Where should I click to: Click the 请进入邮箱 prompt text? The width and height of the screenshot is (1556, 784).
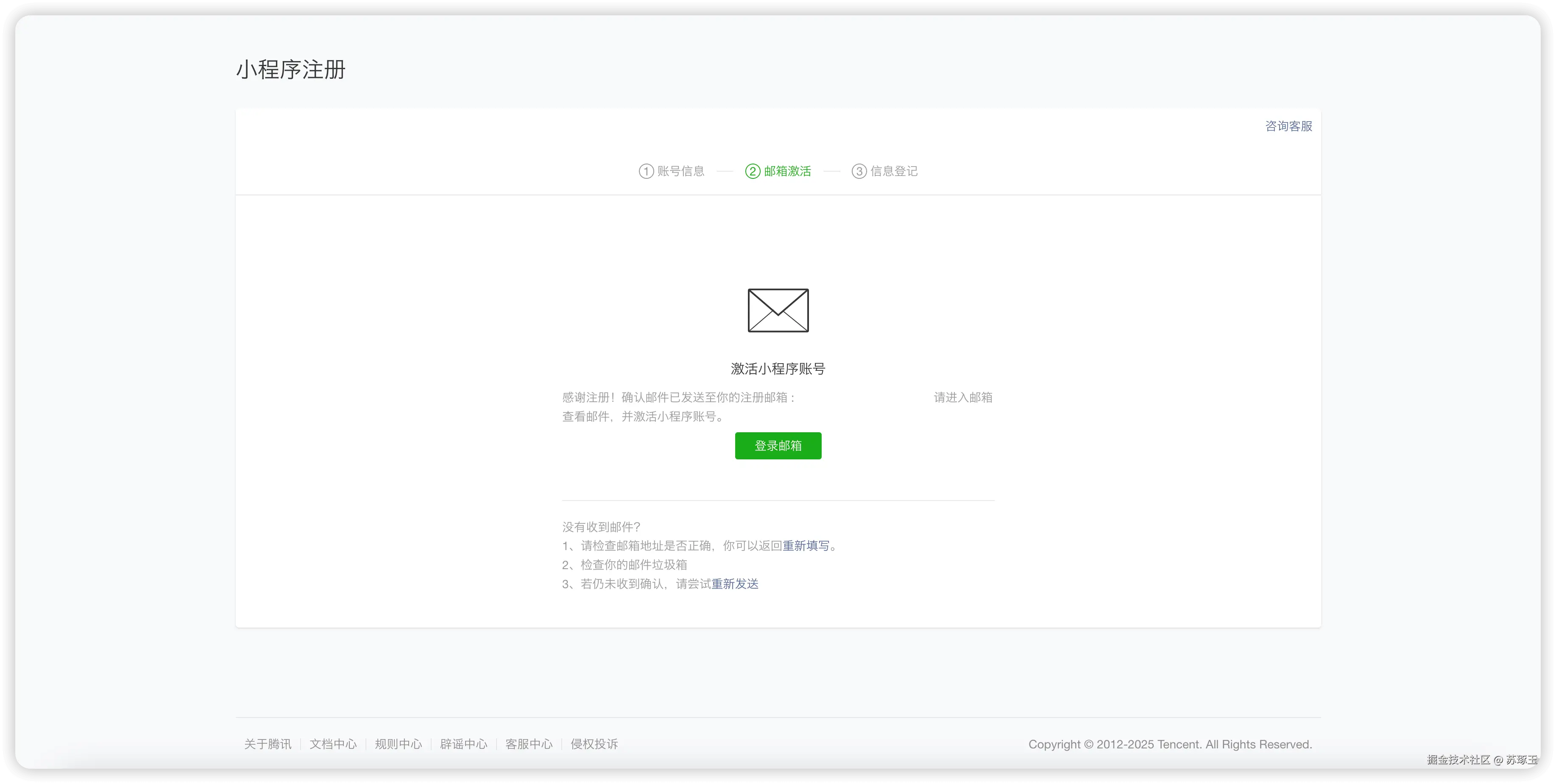pyautogui.click(x=962, y=397)
